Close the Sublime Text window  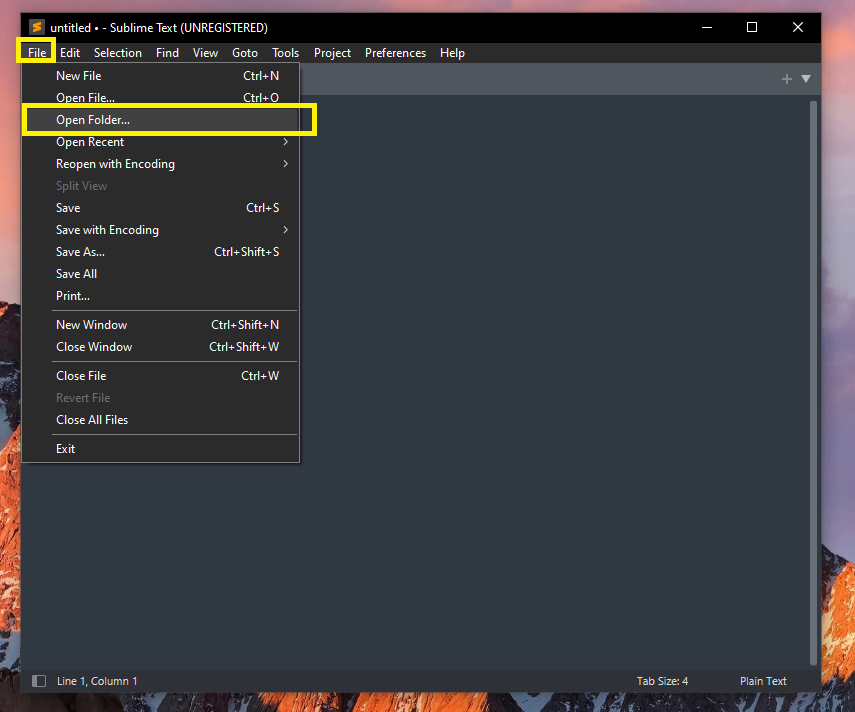pos(798,27)
